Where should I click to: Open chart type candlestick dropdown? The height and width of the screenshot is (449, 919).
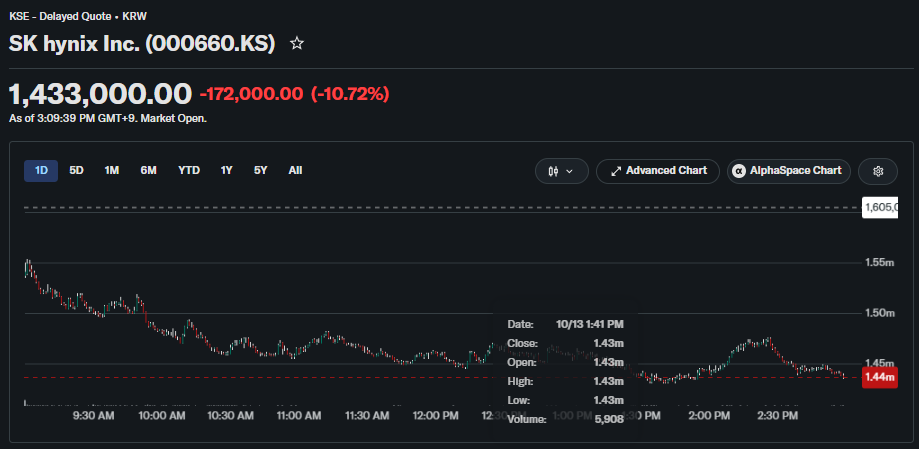click(561, 171)
